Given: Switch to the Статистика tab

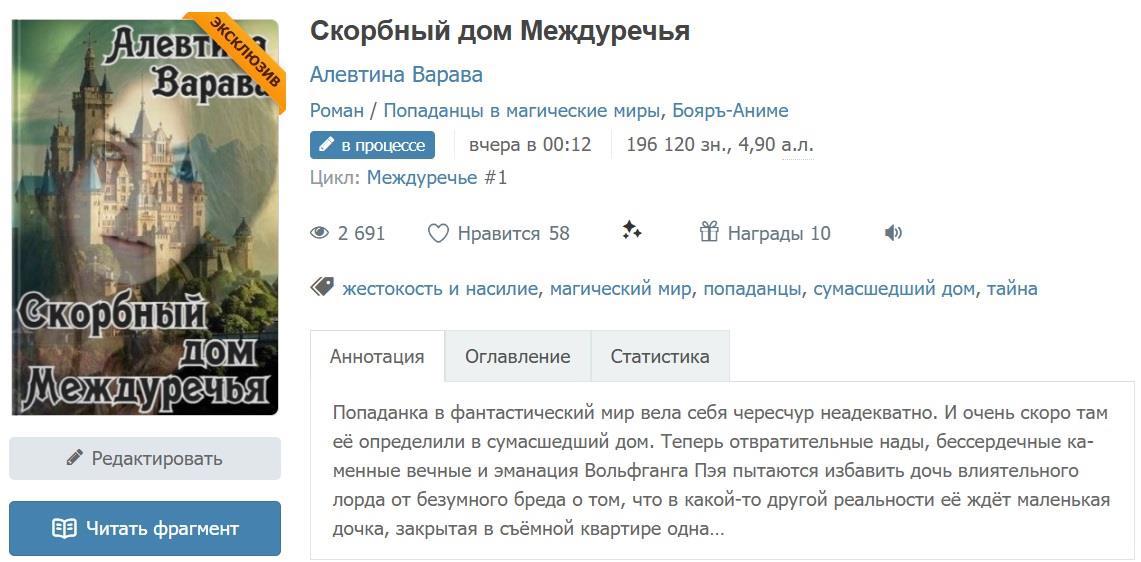Looking at the screenshot, I should click(660, 357).
